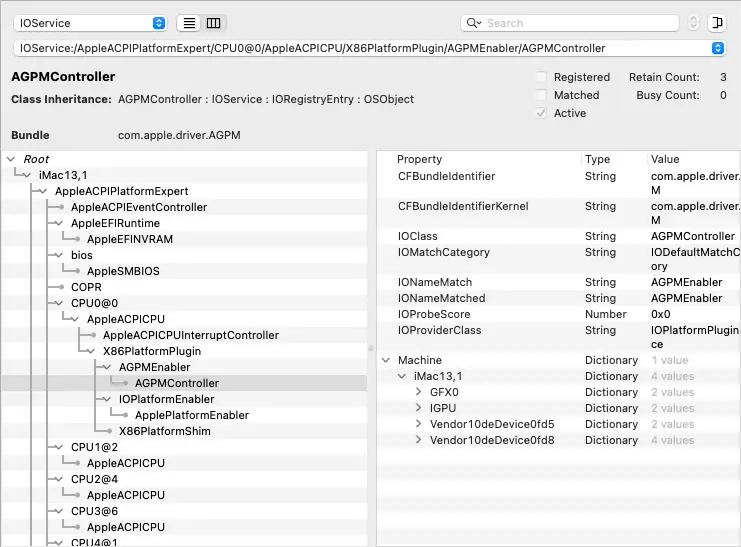Select AppleACPICPUInterruptController entry

point(191,335)
